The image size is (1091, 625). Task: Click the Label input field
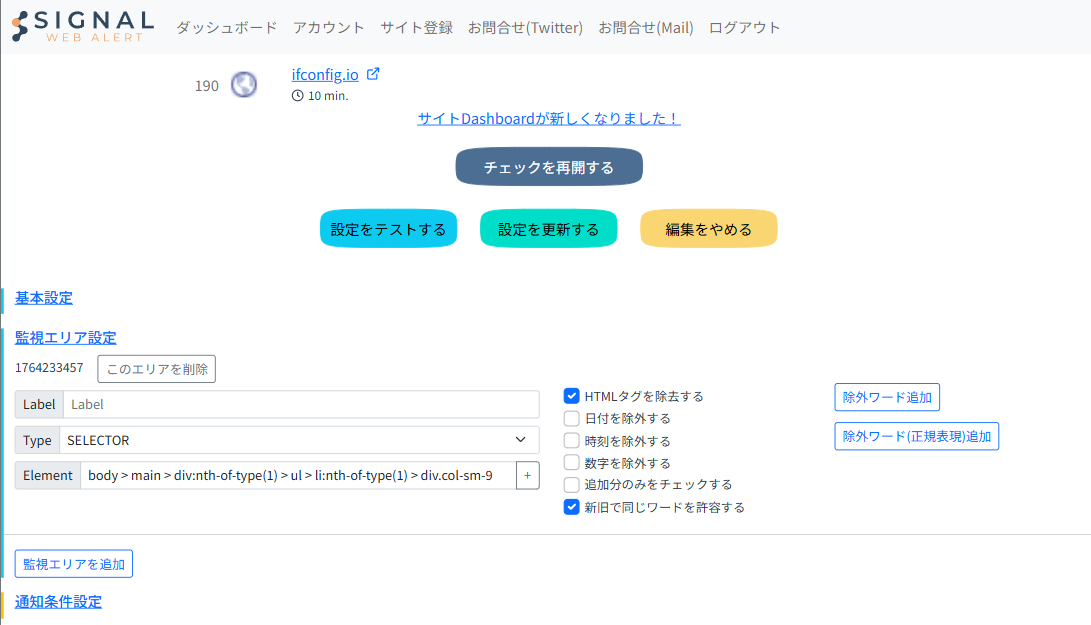(300, 404)
